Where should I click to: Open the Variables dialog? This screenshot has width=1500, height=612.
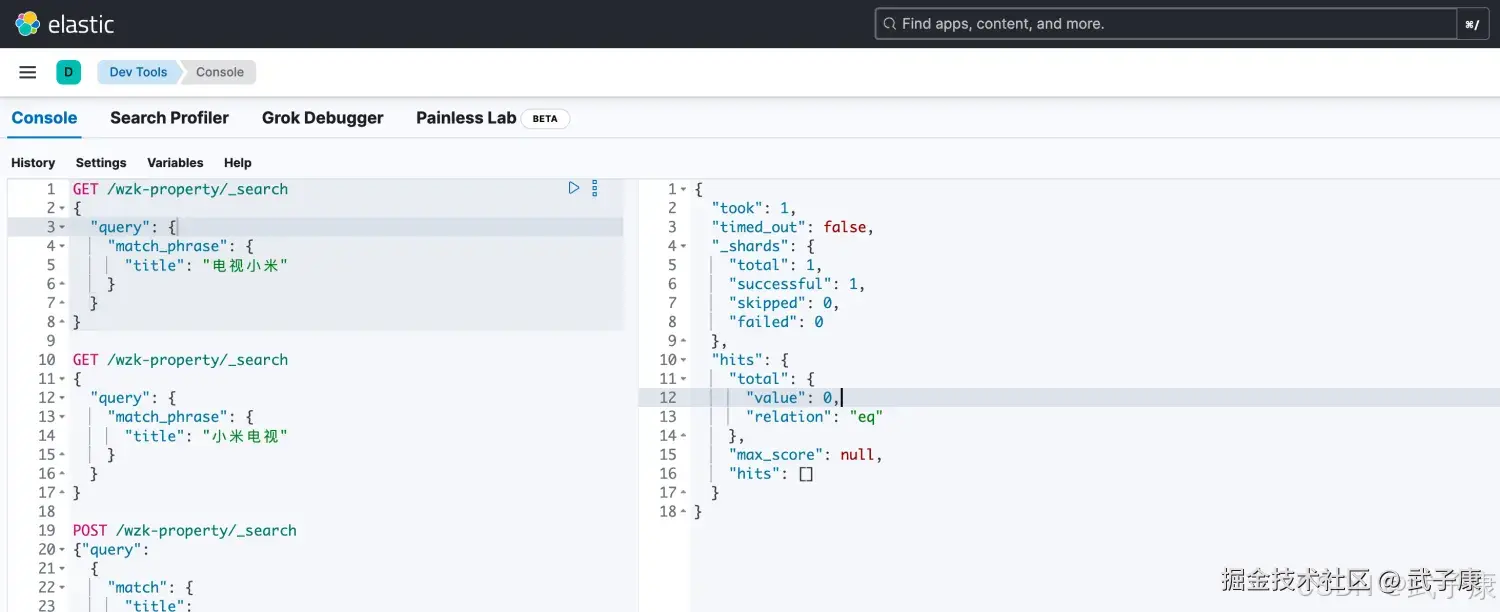click(x=175, y=163)
